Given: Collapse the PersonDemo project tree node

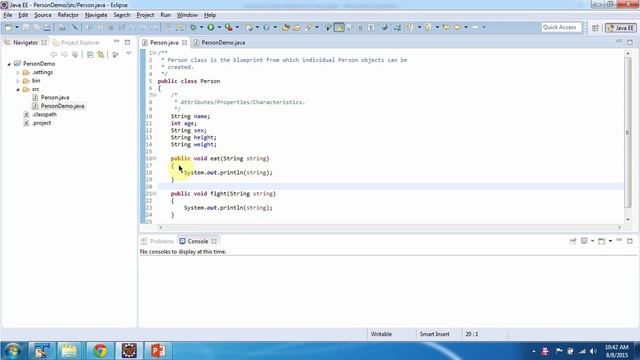Looking at the screenshot, I should pyautogui.click(x=9, y=64).
